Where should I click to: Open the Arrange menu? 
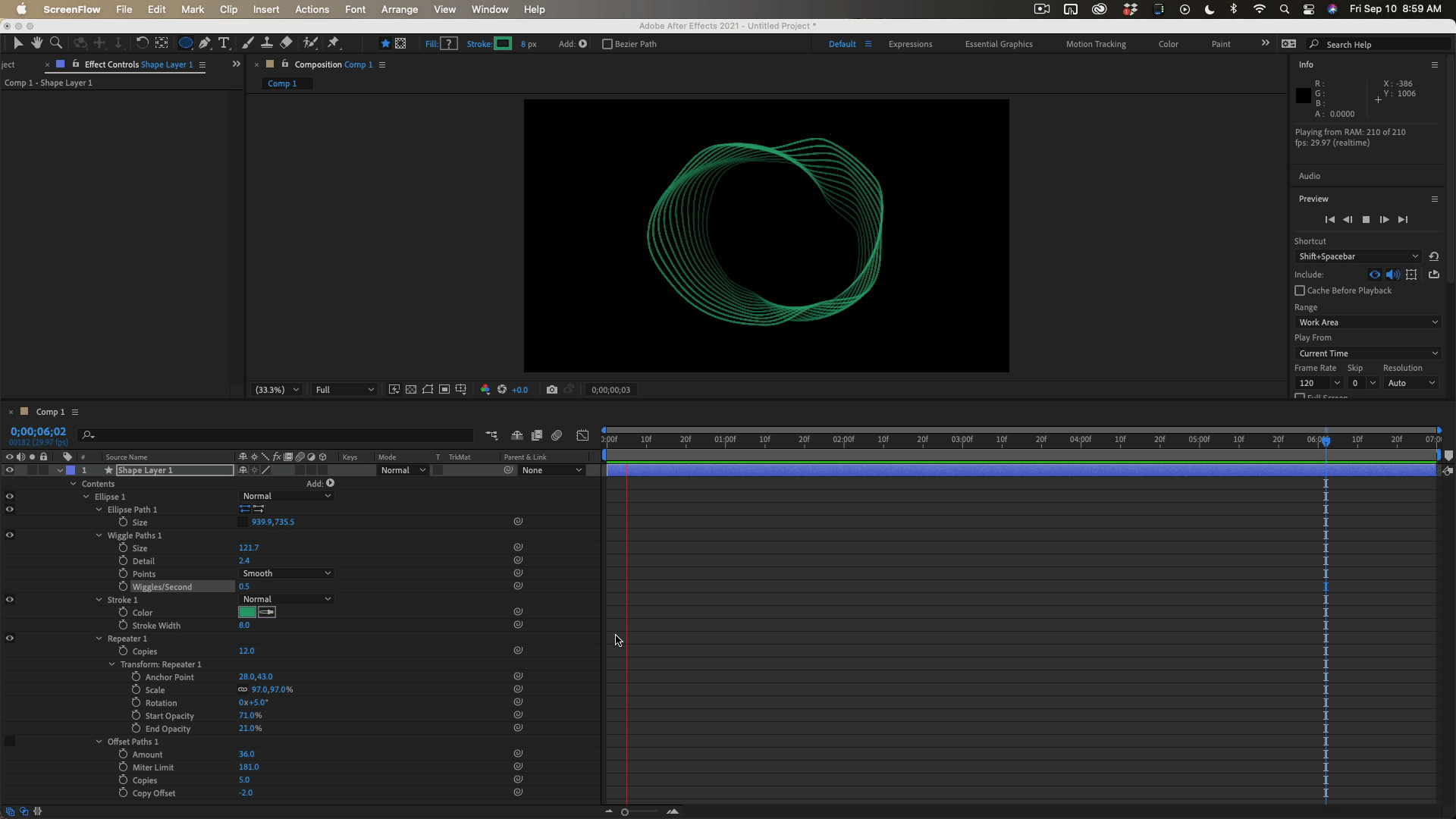399,9
